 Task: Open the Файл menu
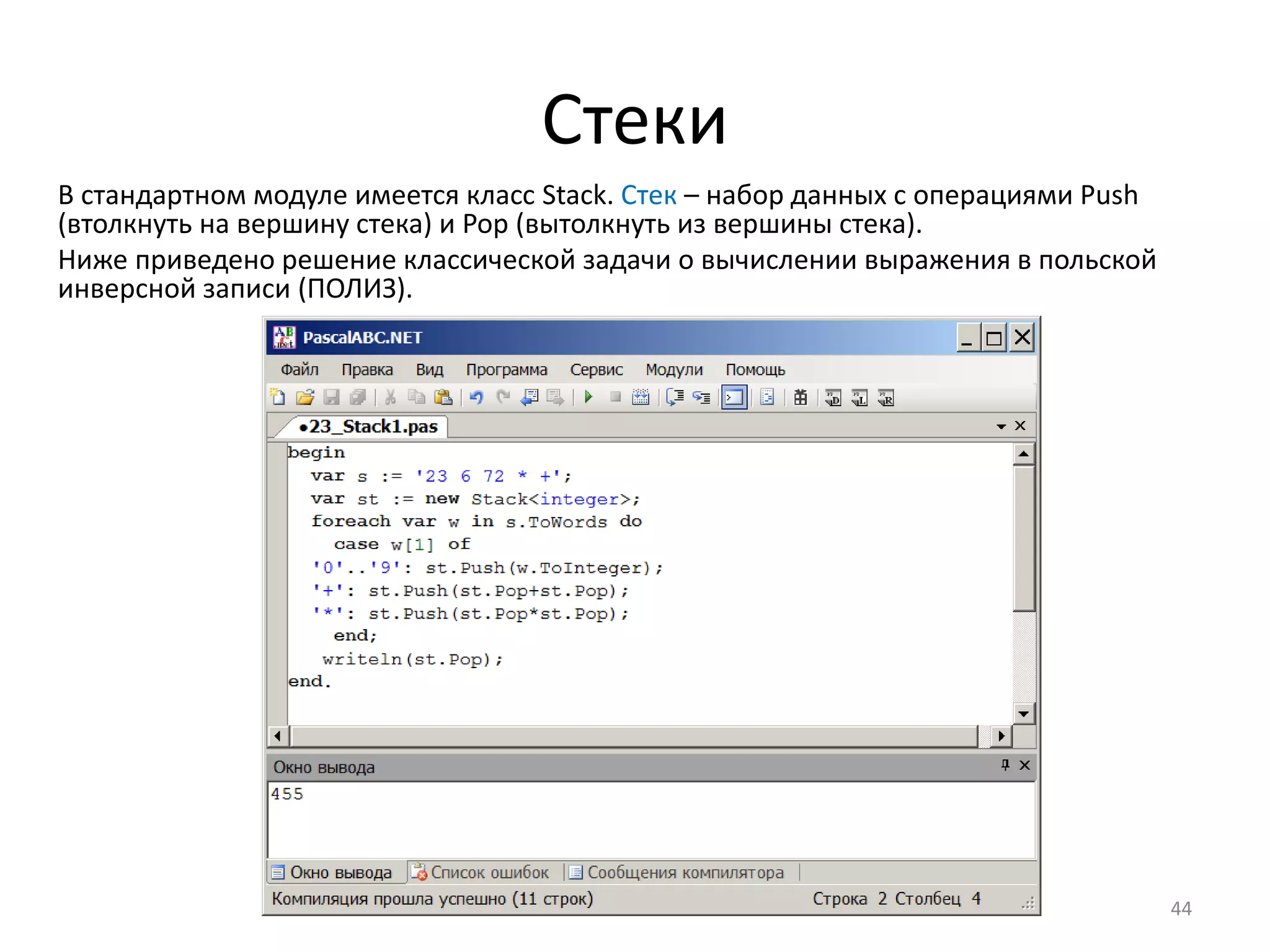300,370
